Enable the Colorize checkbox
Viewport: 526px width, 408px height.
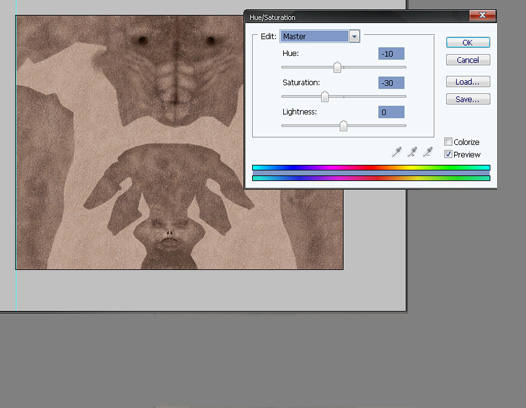(x=448, y=142)
